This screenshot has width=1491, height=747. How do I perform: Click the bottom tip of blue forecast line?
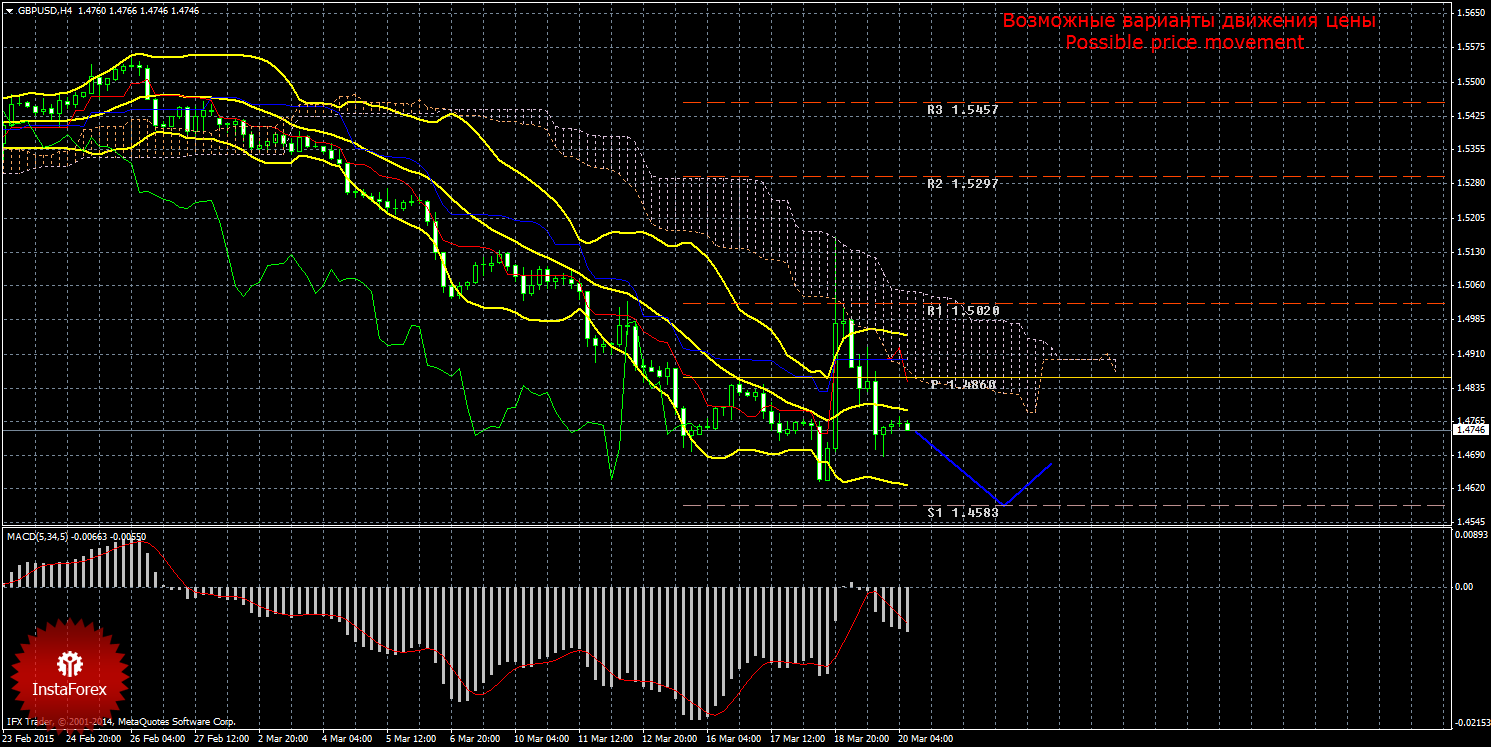[1001, 503]
